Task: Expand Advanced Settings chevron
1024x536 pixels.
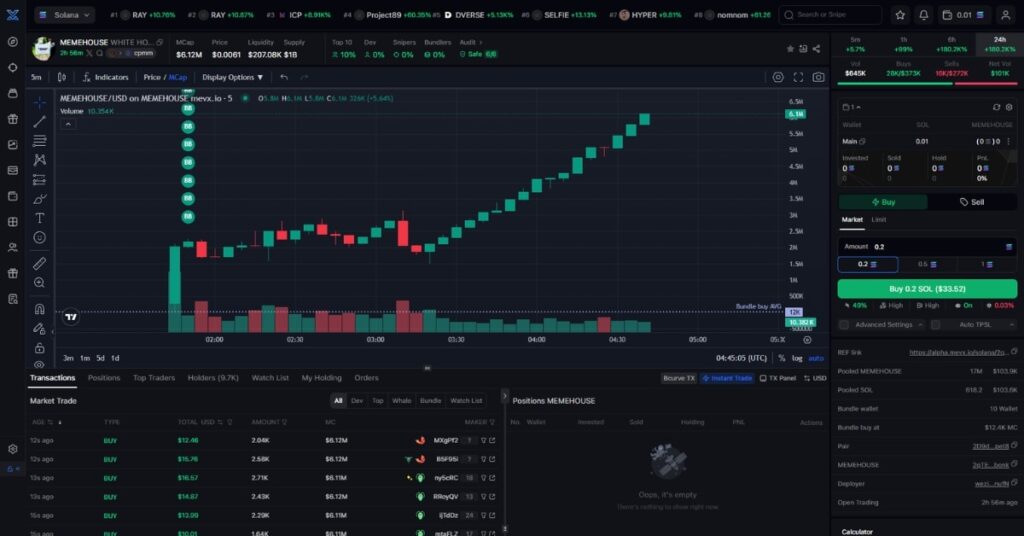Action: click(x=920, y=324)
